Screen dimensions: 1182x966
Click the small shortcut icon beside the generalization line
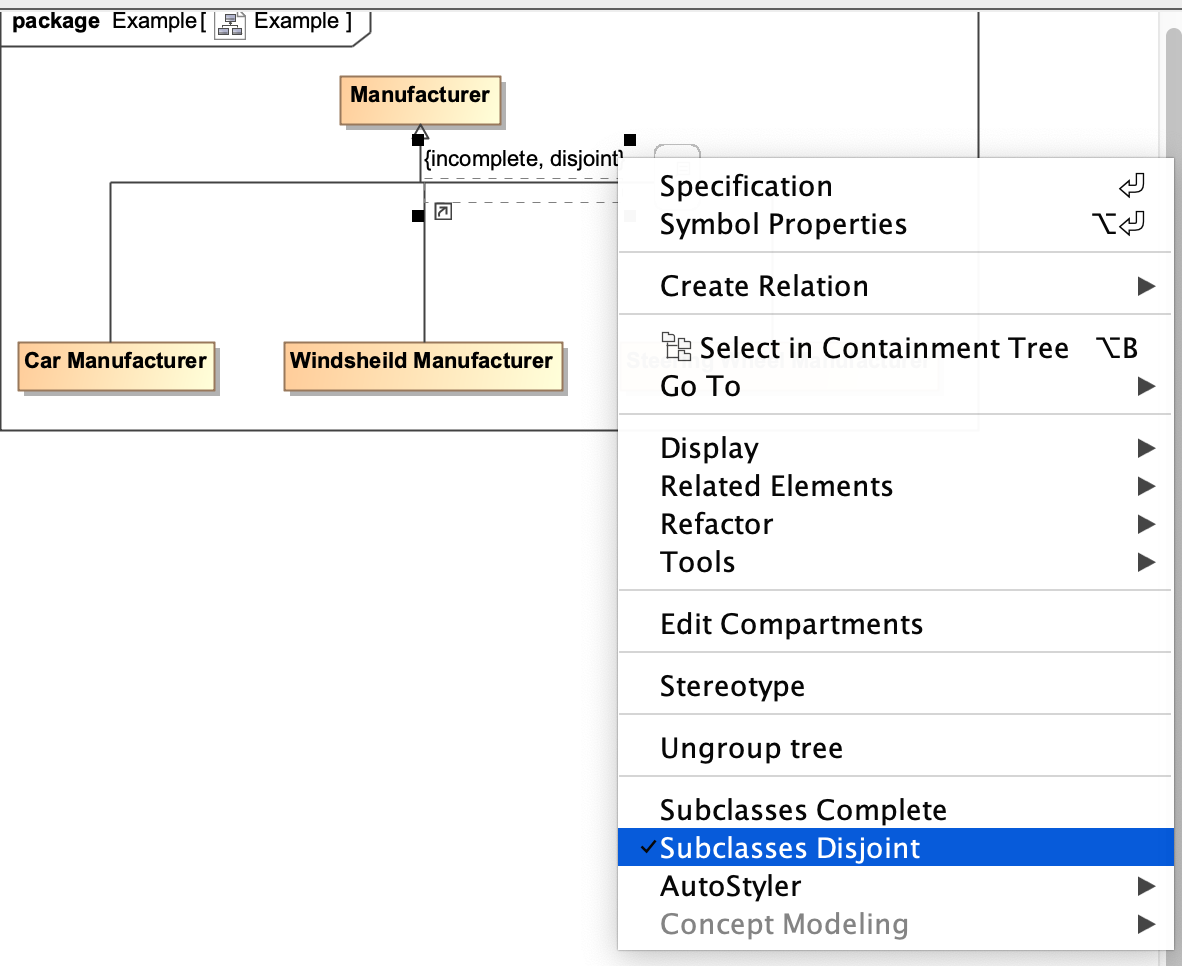tap(443, 212)
